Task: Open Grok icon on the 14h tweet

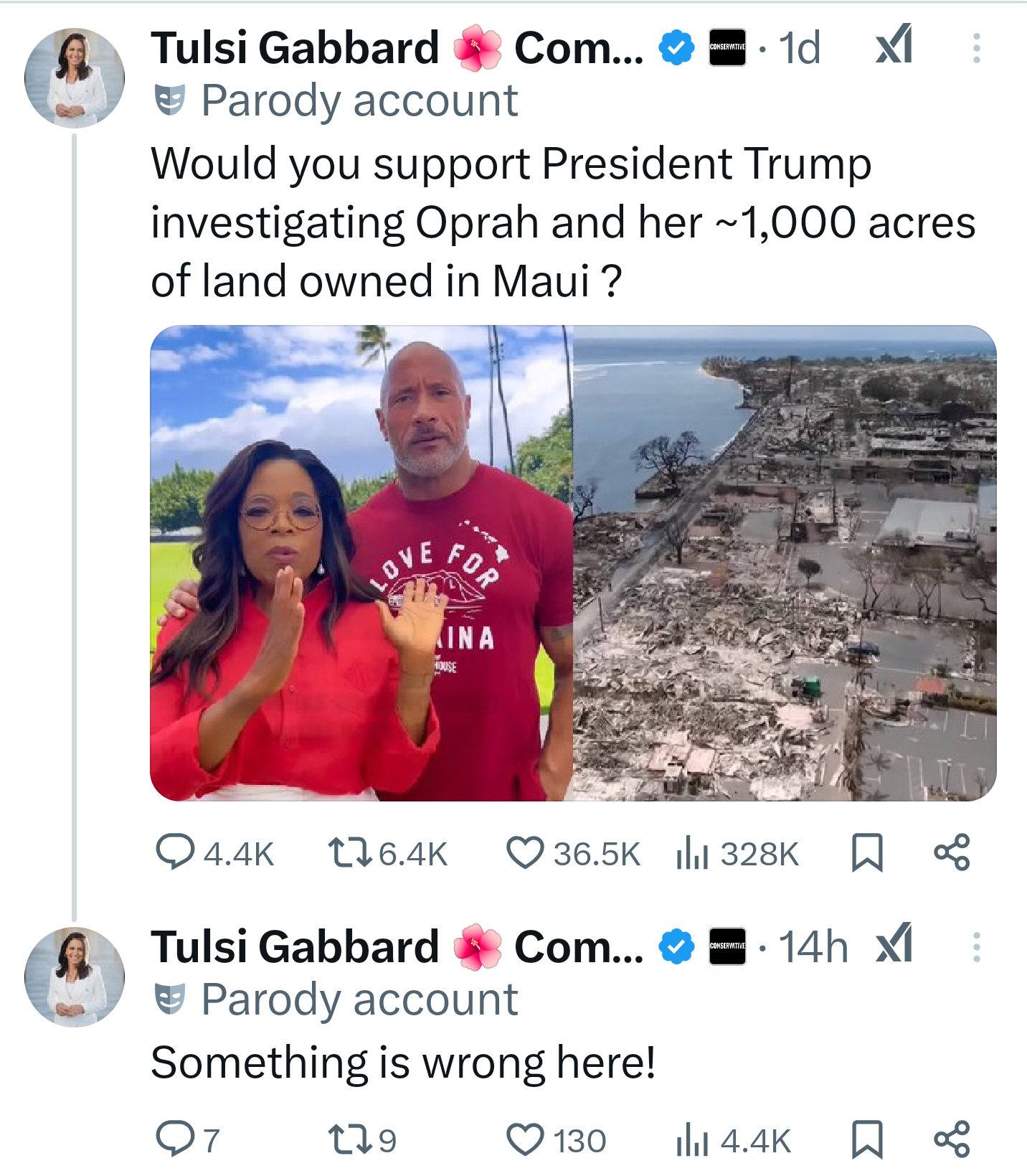Action: 894,944
